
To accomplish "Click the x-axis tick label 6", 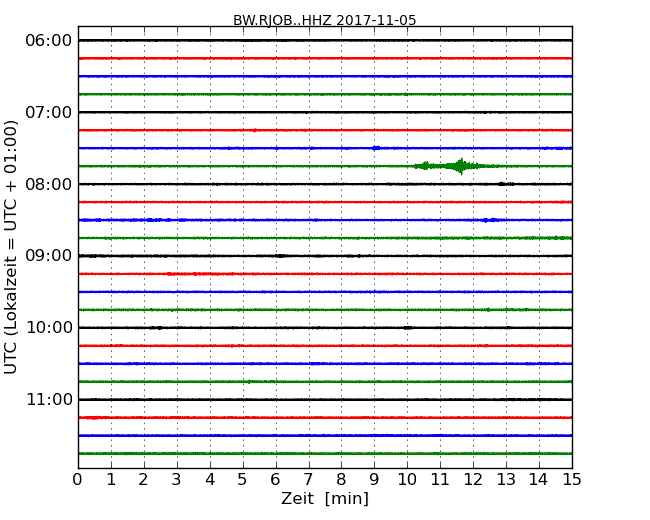I will (x=275, y=480).
